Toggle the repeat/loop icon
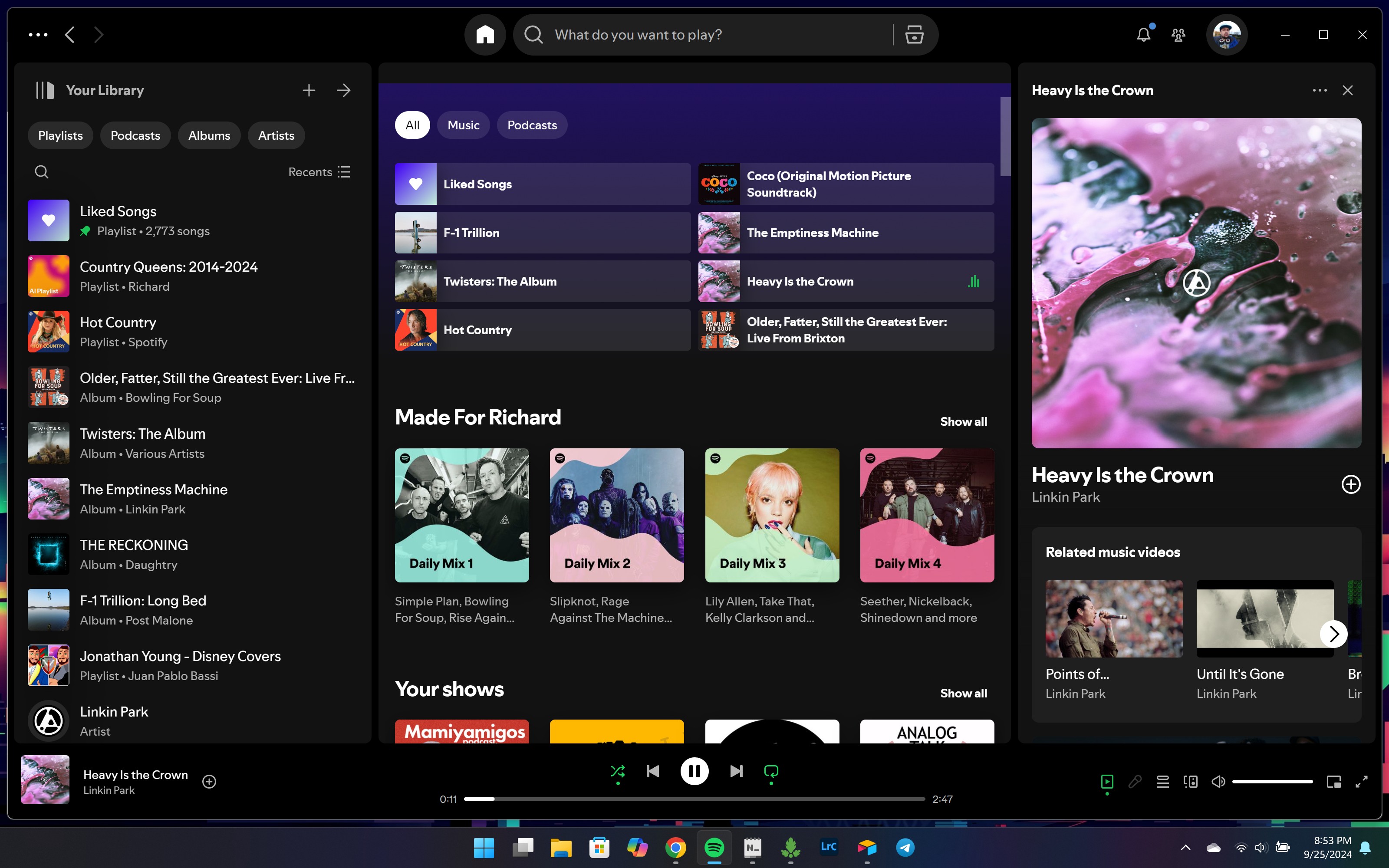This screenshot has height=868, width=1389. click(771, 771)
